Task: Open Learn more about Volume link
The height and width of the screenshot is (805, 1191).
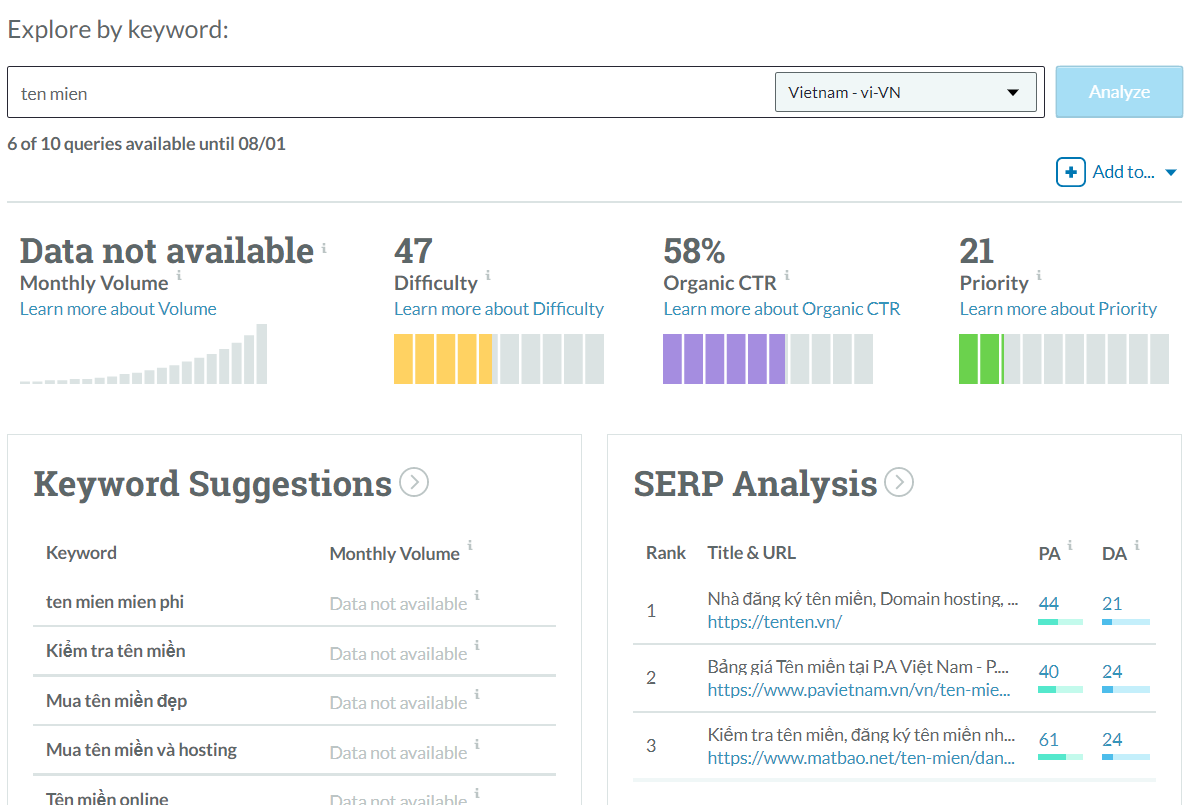Action: (x=118, y=309)
